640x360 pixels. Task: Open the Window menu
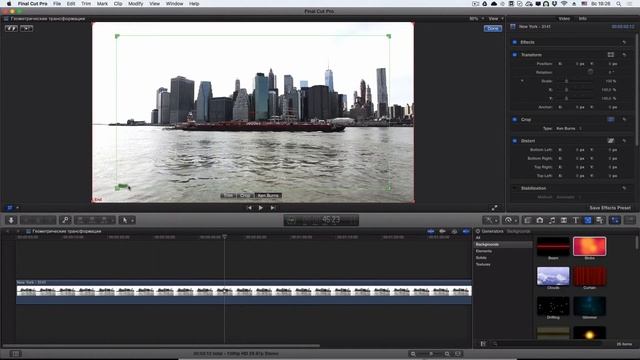[x=174, y=3]
